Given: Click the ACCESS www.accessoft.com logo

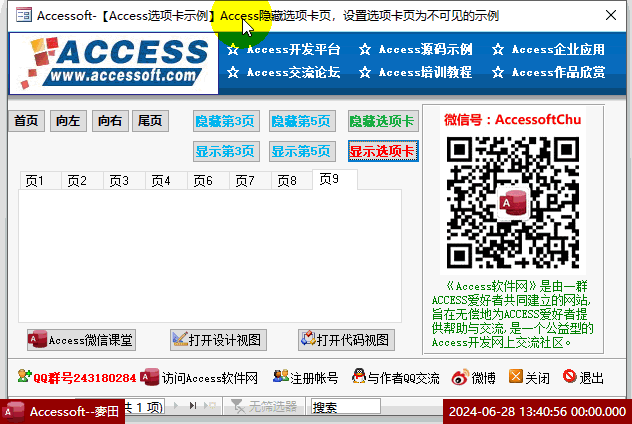Looking at the screenshot, I should [114, 63].
